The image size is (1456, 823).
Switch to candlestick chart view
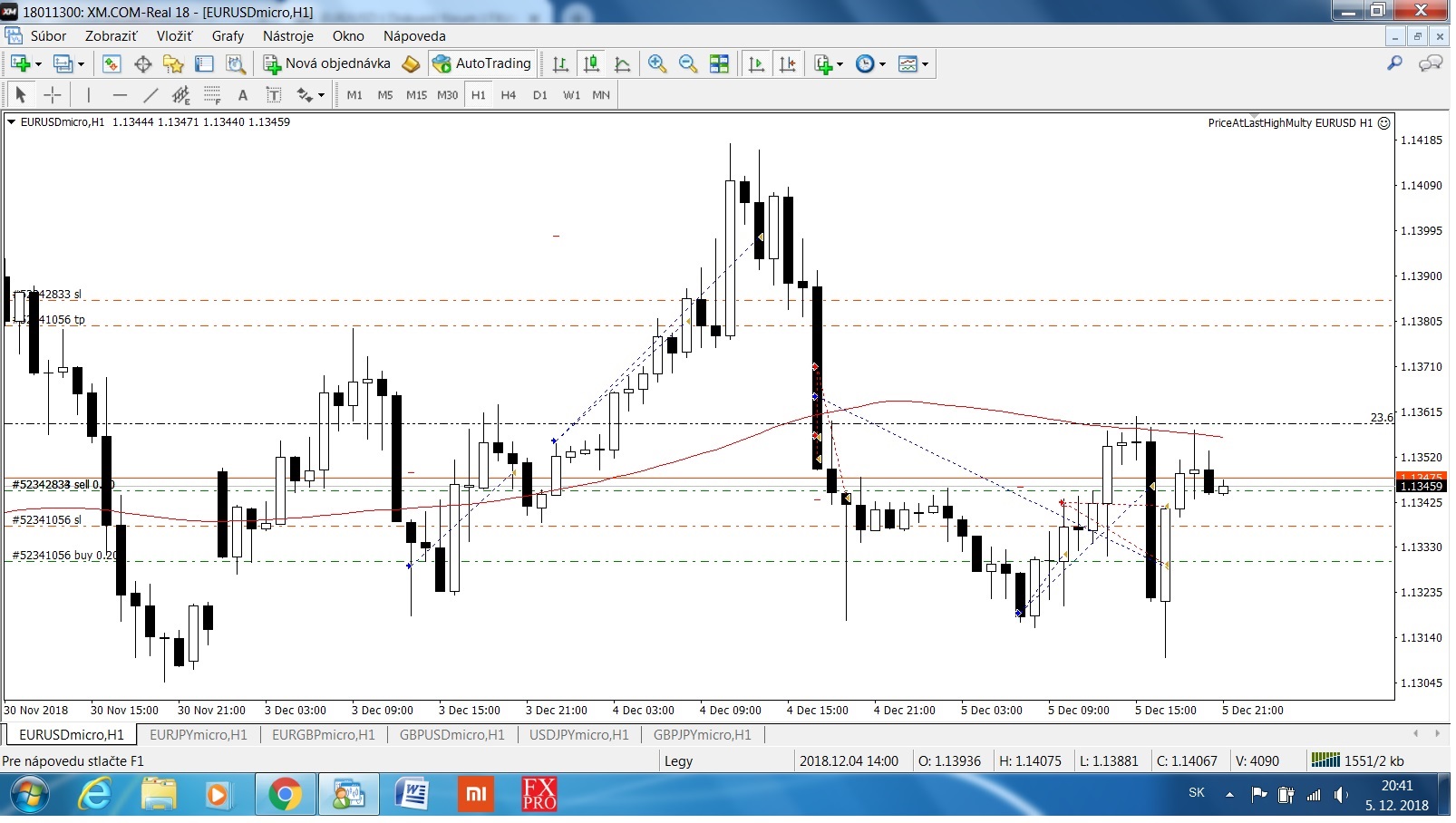tap(591, 63)
